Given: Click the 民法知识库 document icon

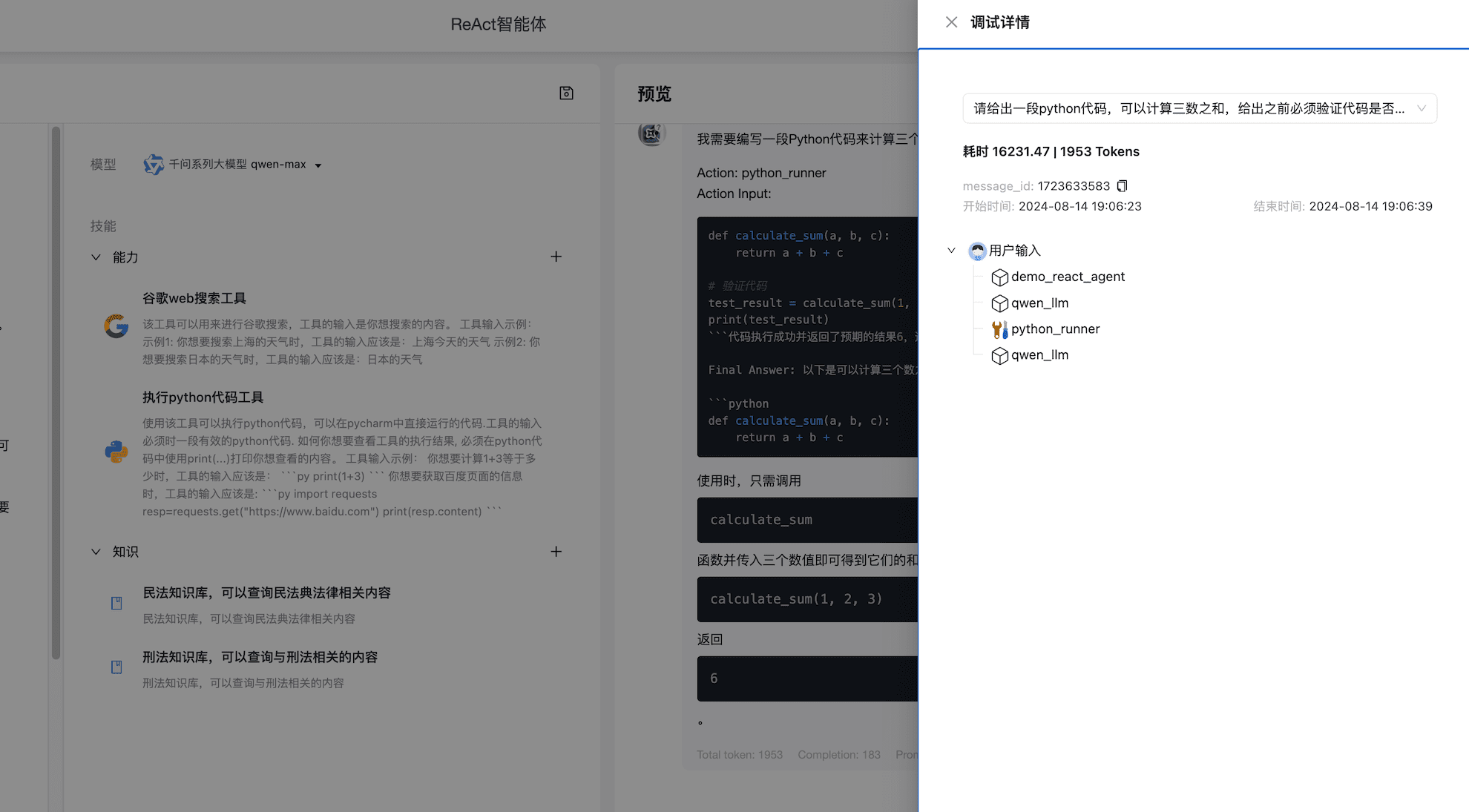Looking at the screenshot, I should [116, 603].
